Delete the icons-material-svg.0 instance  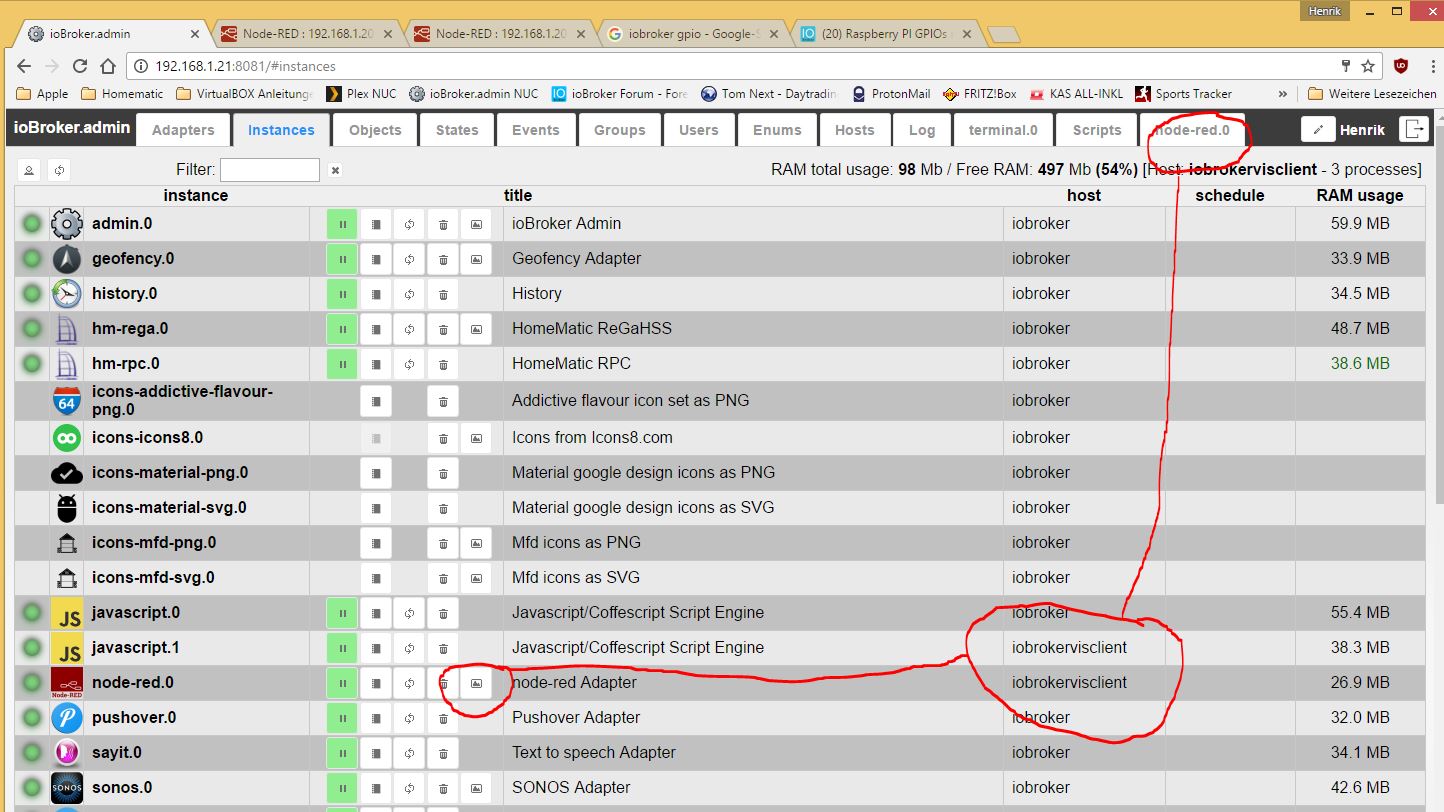coord(443,508)
